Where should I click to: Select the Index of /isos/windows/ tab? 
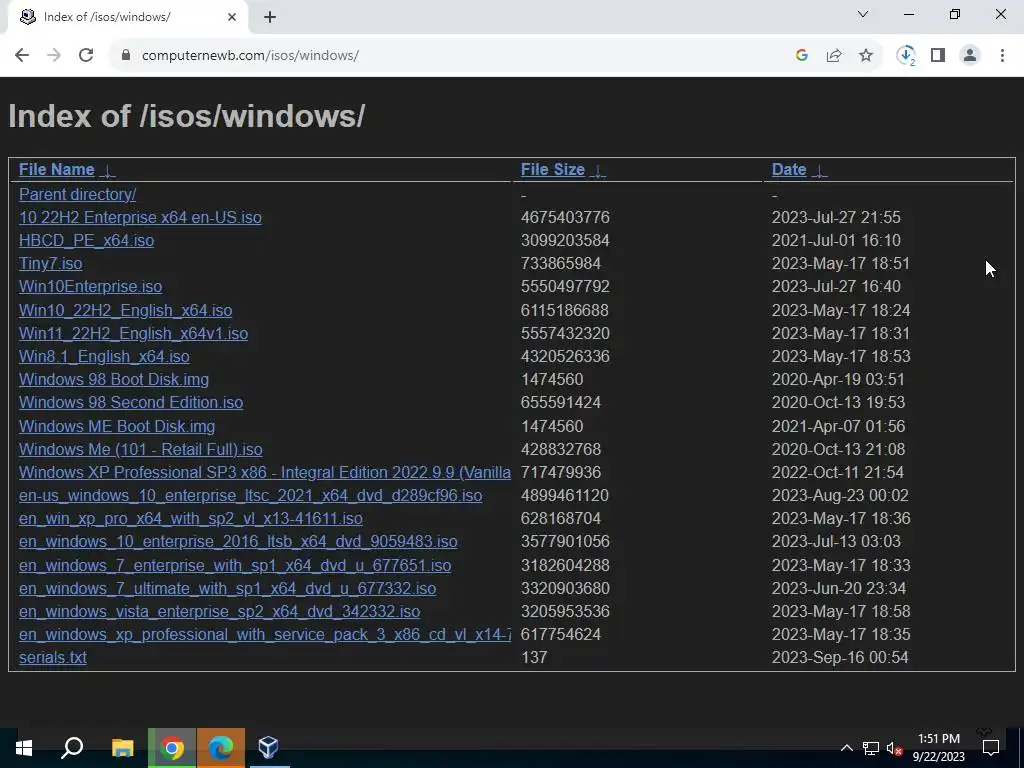[x=127, y=17]
